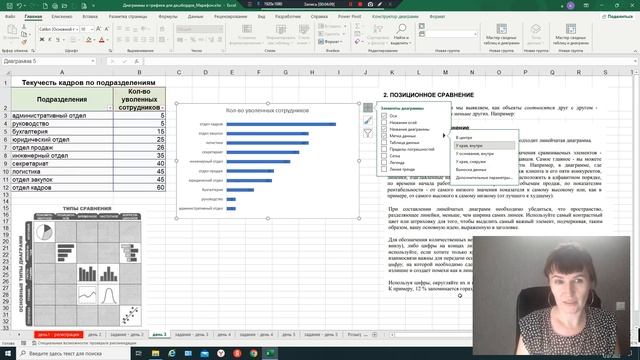Check the Линия тренда (Trendline) checkbox

[384, 169]
